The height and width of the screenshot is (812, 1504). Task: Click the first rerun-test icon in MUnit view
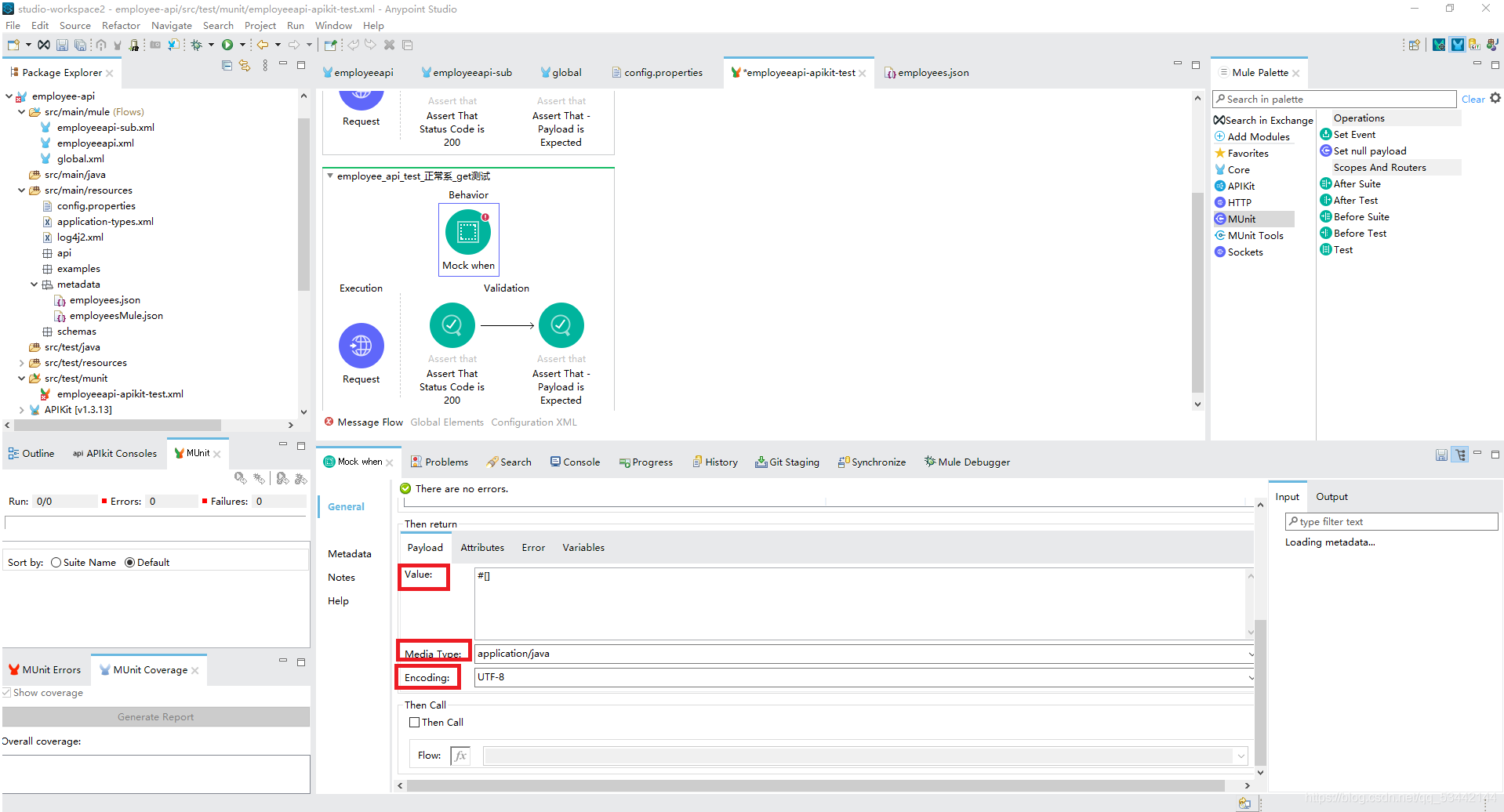(x=241, y=478)
